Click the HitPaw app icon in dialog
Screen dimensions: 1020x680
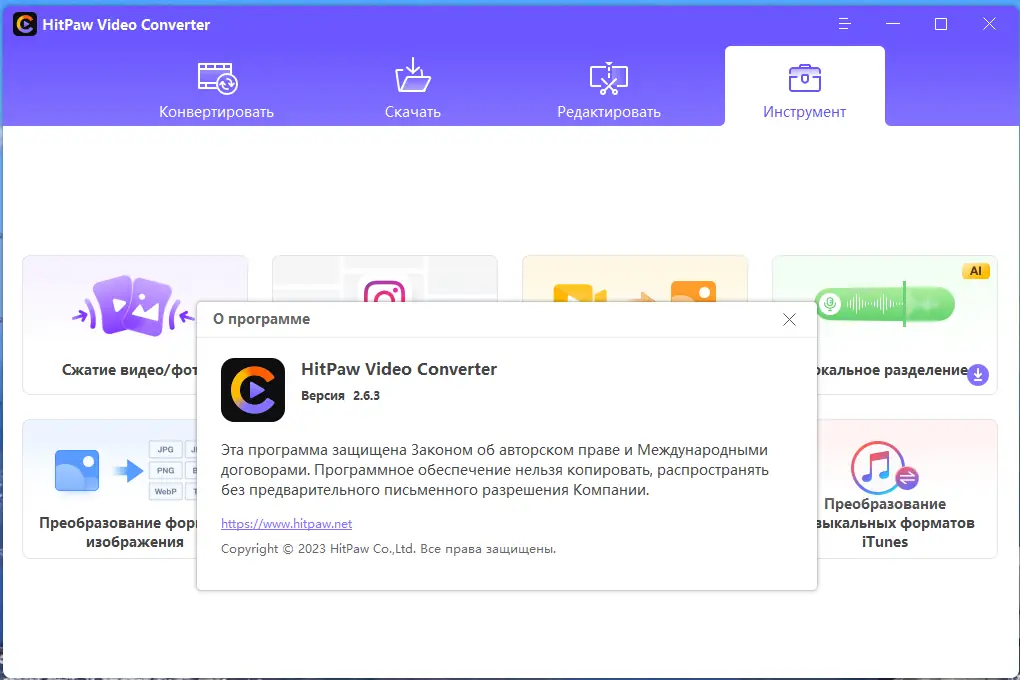pos(253,390)
